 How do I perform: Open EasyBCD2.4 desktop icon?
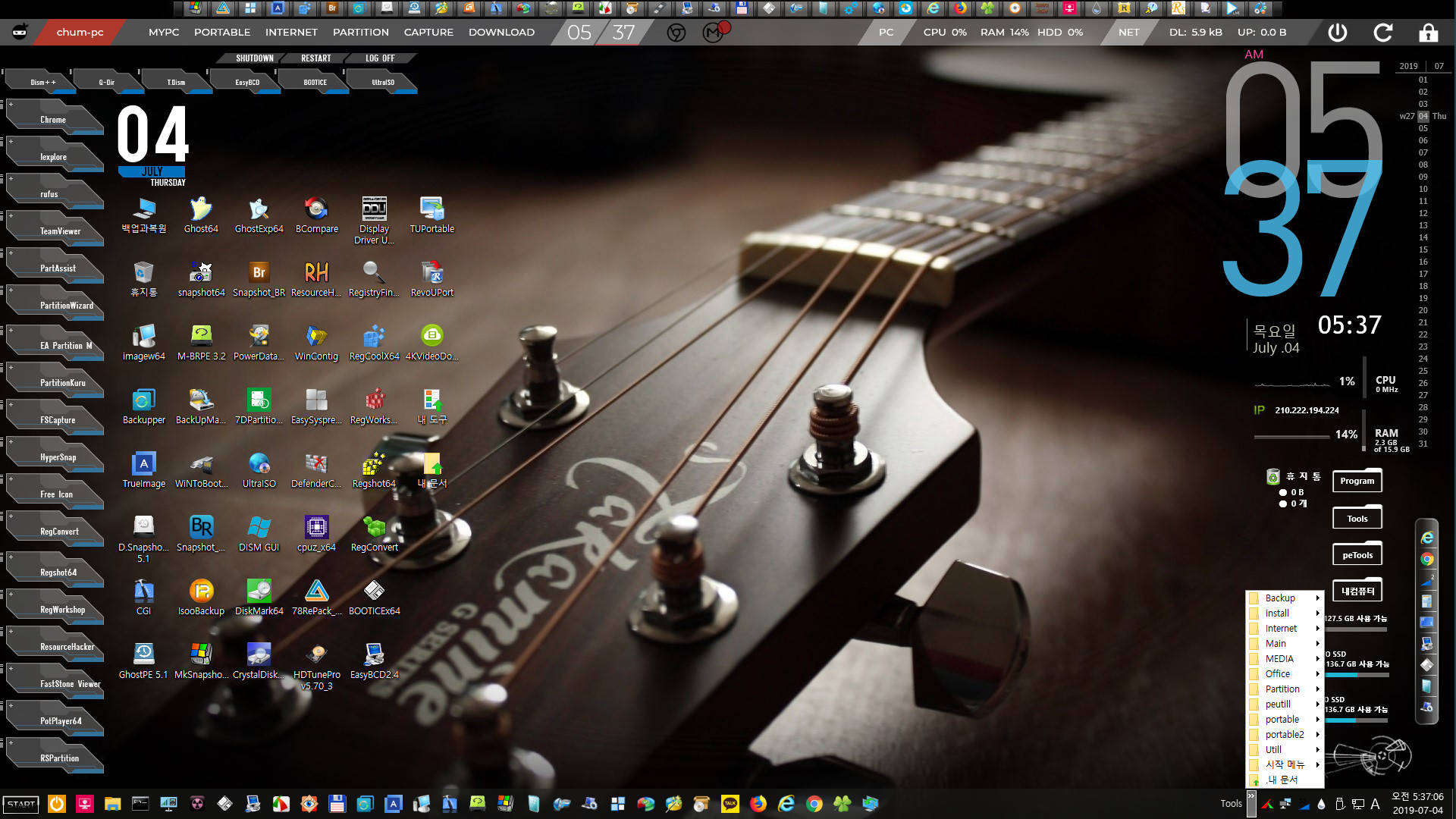[374, 661]
